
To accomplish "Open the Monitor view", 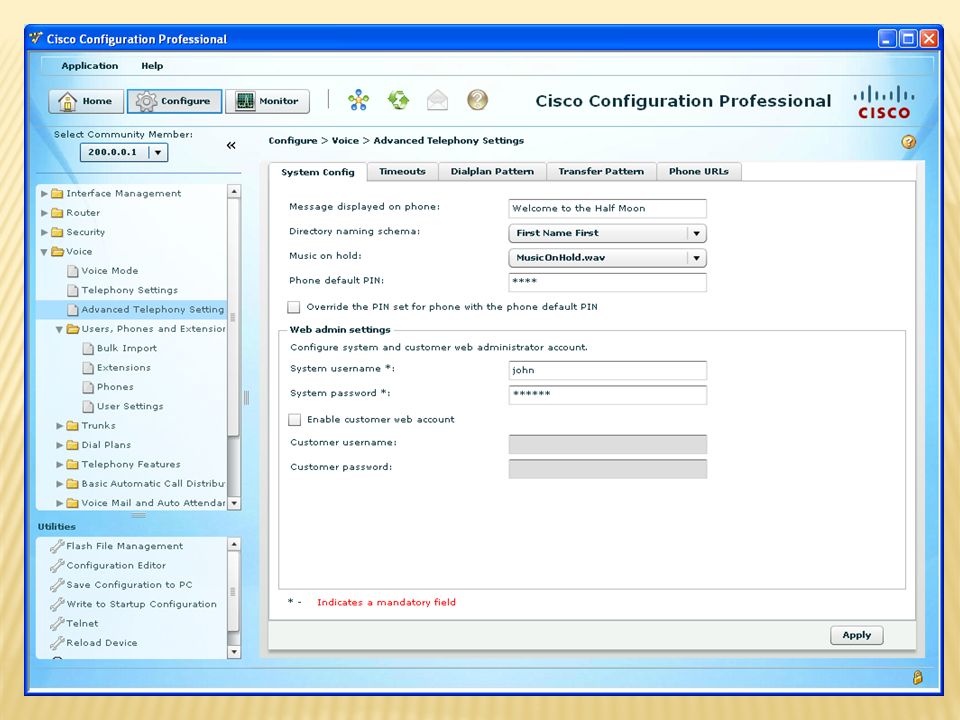I will coord(268,101).
